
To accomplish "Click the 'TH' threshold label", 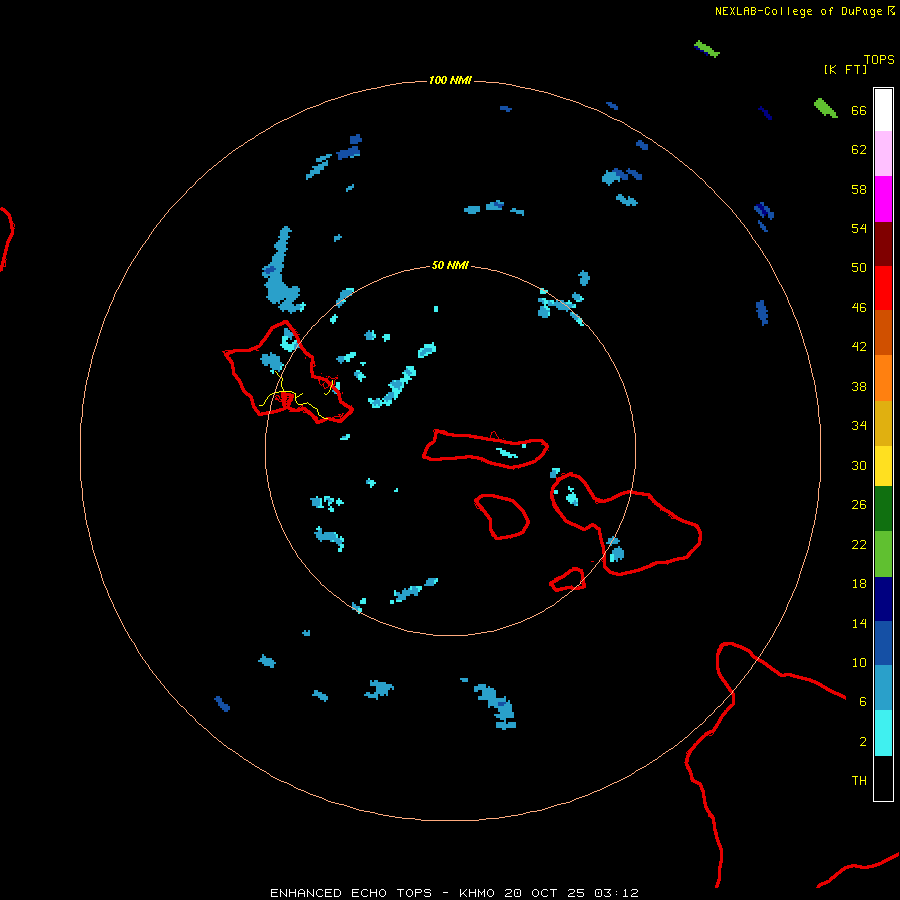I will (x=859, y=781).
